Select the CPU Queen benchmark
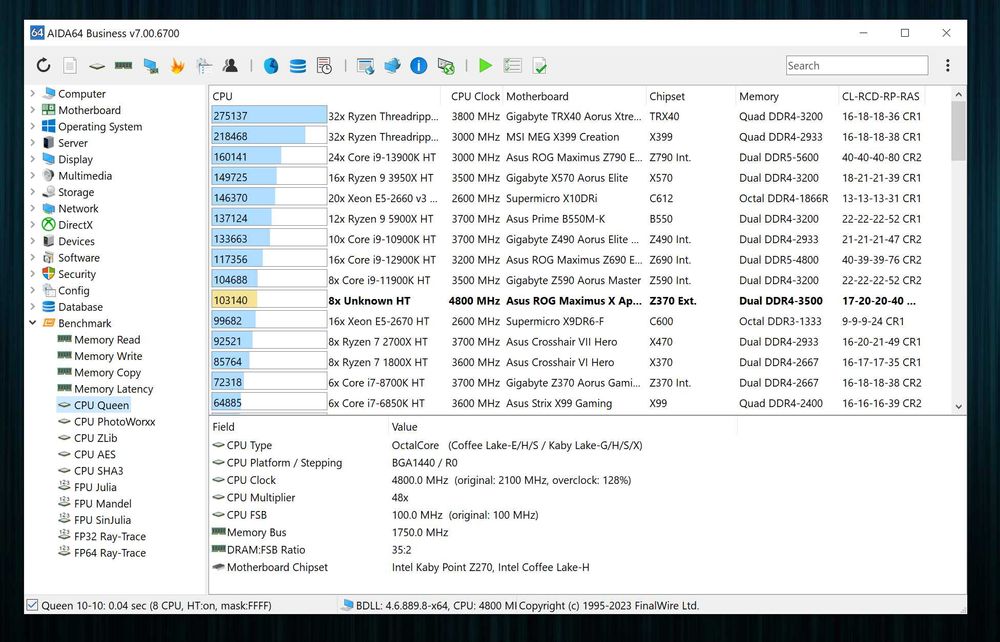The image size is (1000, 642). pos(101,405)
